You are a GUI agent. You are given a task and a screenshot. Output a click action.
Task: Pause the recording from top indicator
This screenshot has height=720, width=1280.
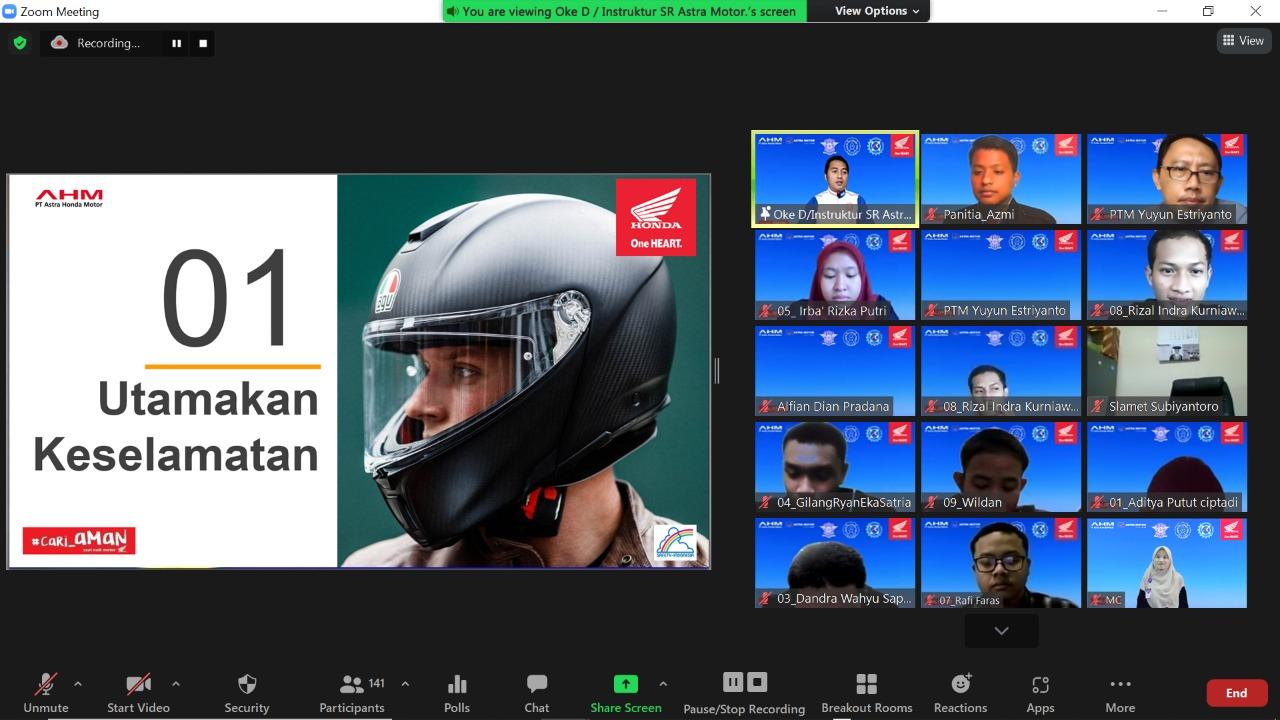tap(177, 43)
